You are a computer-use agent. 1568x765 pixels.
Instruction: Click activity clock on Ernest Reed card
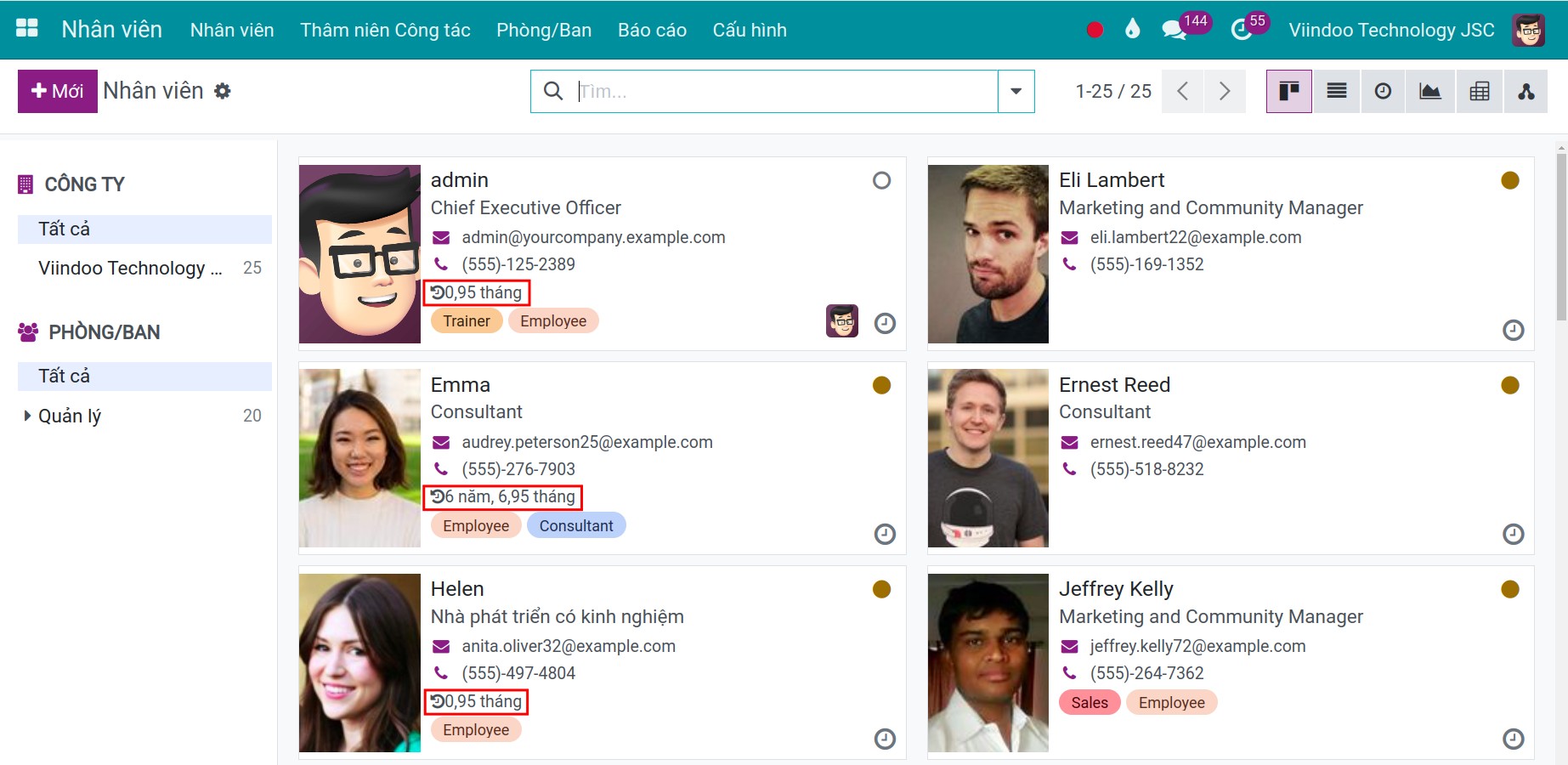(x=1513, y=534)
